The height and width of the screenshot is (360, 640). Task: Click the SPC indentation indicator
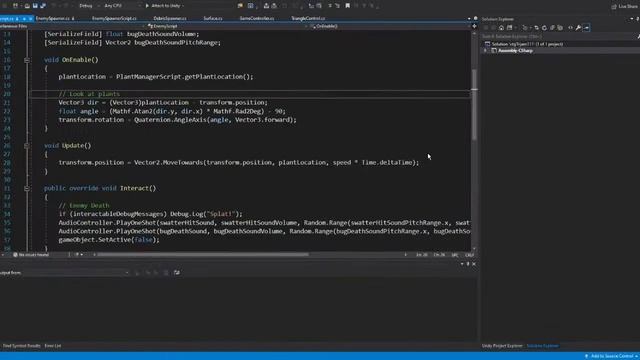(x=455, y=255)
